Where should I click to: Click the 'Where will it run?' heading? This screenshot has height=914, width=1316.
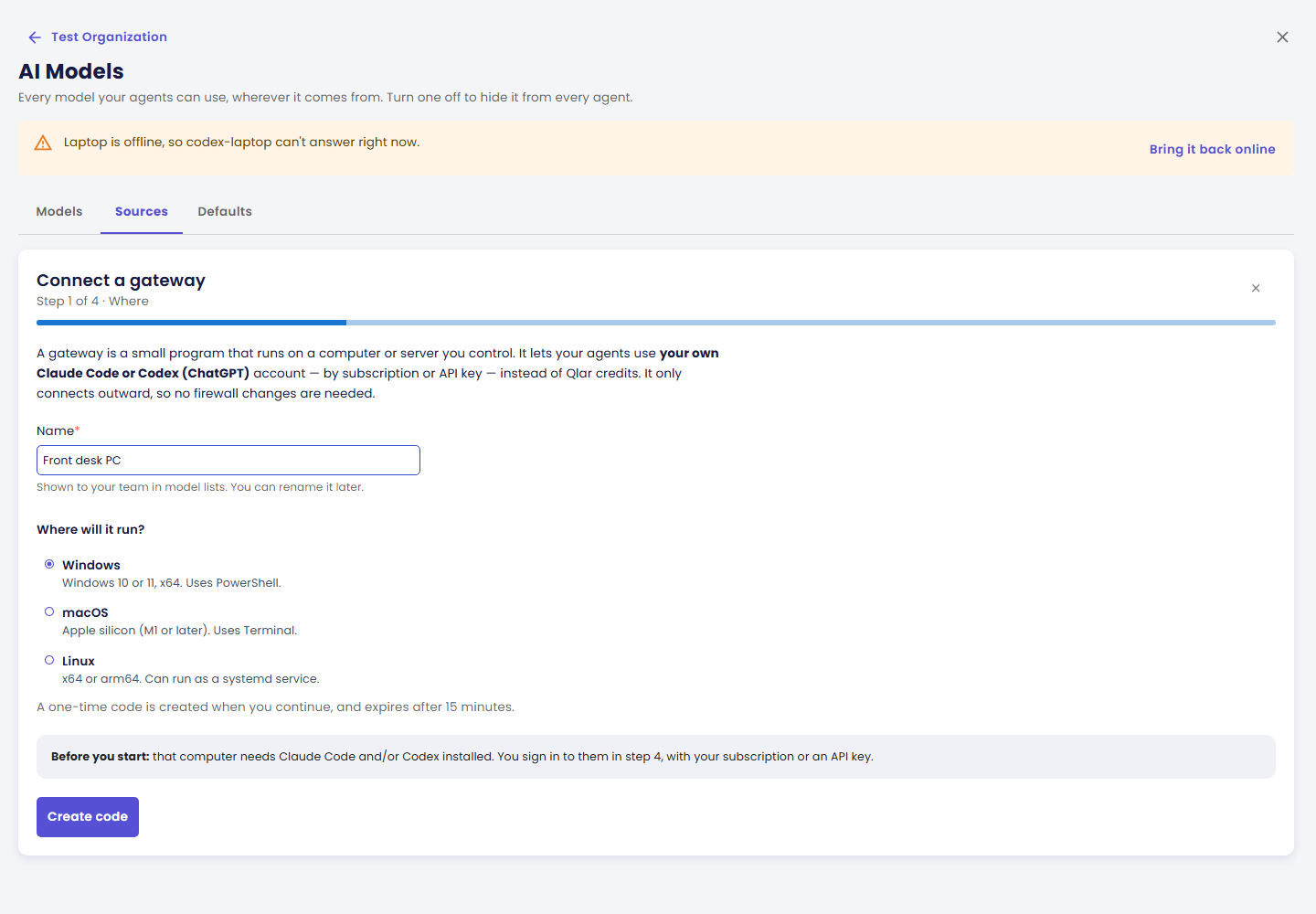point(90,530)
